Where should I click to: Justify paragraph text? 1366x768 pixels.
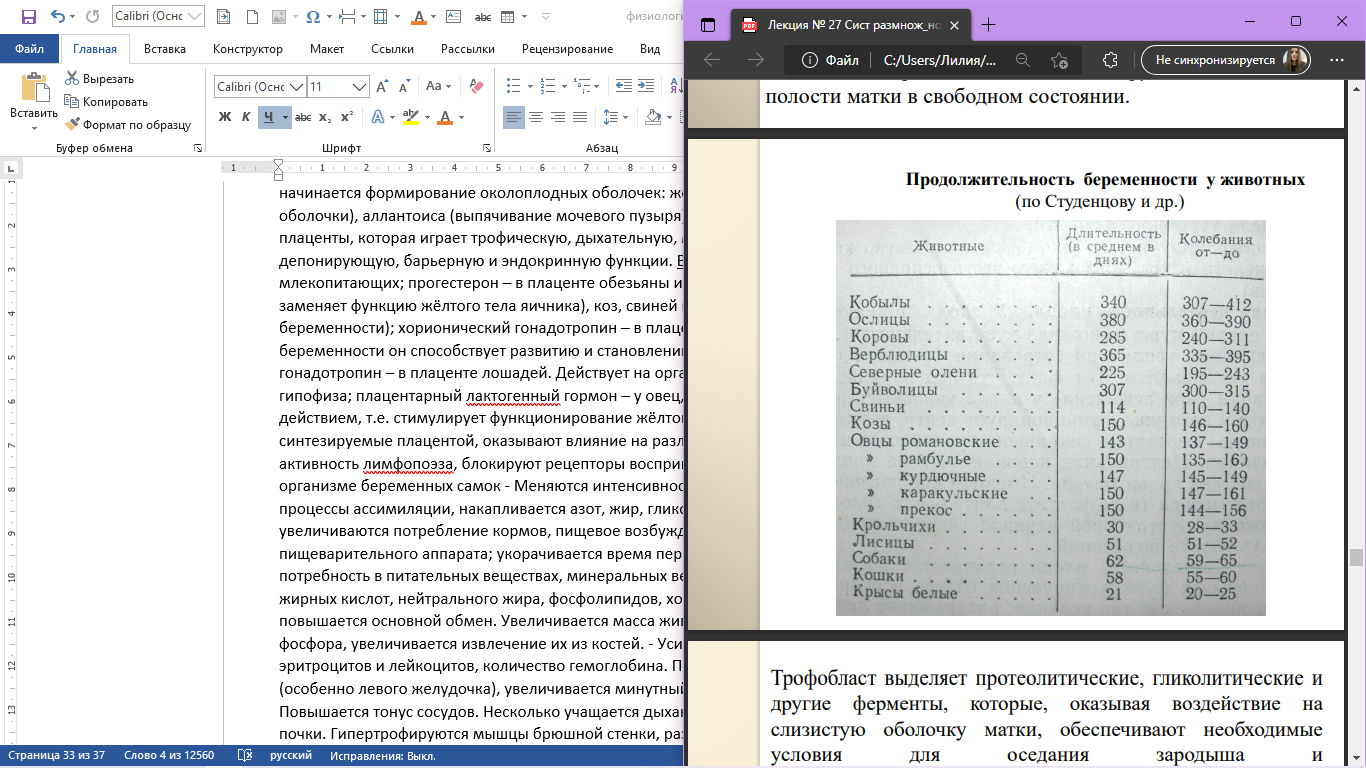[x=580, y=117]
